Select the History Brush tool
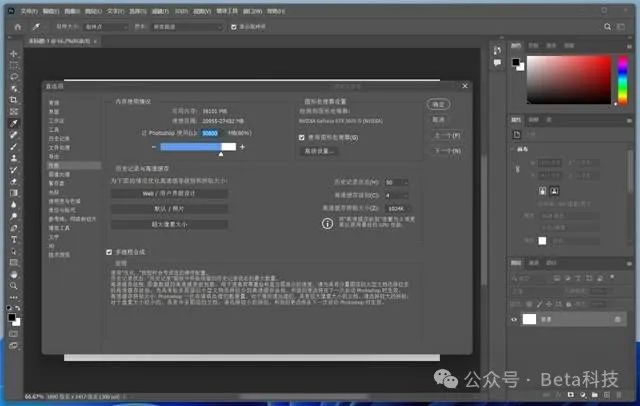The width and height of the screenshot is (640, 406). (13, 170)
